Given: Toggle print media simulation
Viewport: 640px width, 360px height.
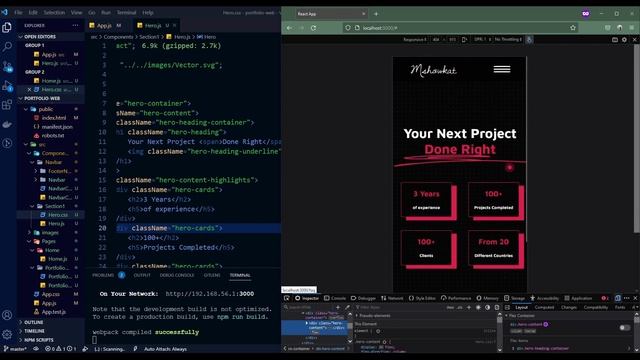Looking at the screenshot, I should [x=497, y=307].
